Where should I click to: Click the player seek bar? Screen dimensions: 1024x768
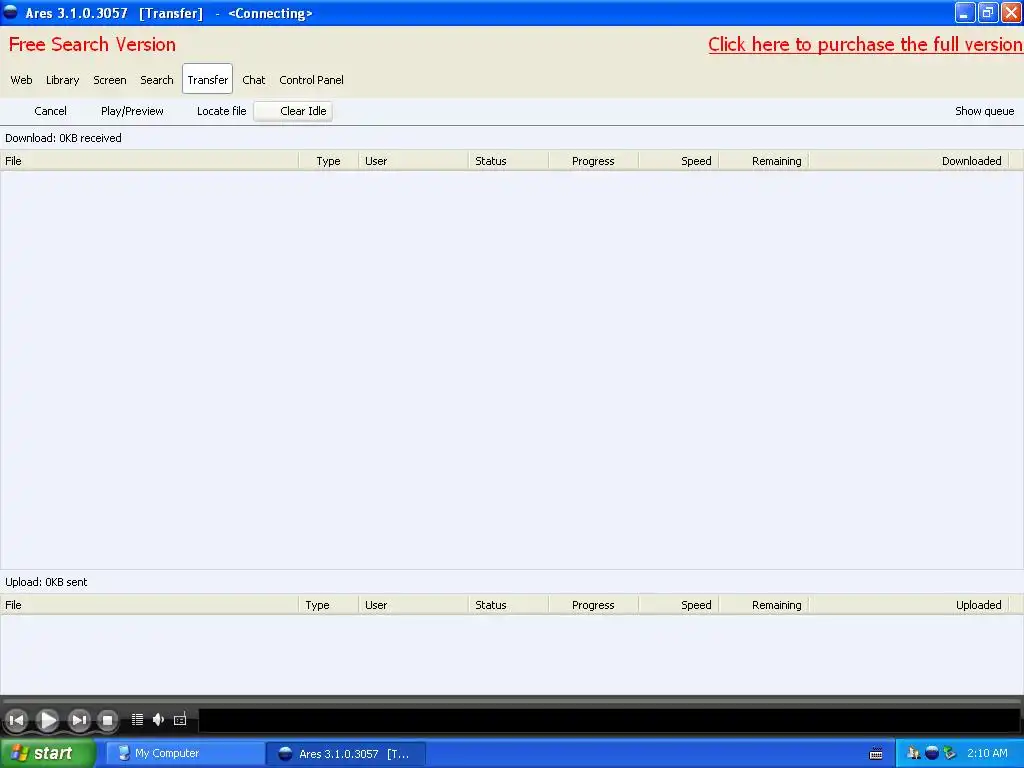coord(512,701)
